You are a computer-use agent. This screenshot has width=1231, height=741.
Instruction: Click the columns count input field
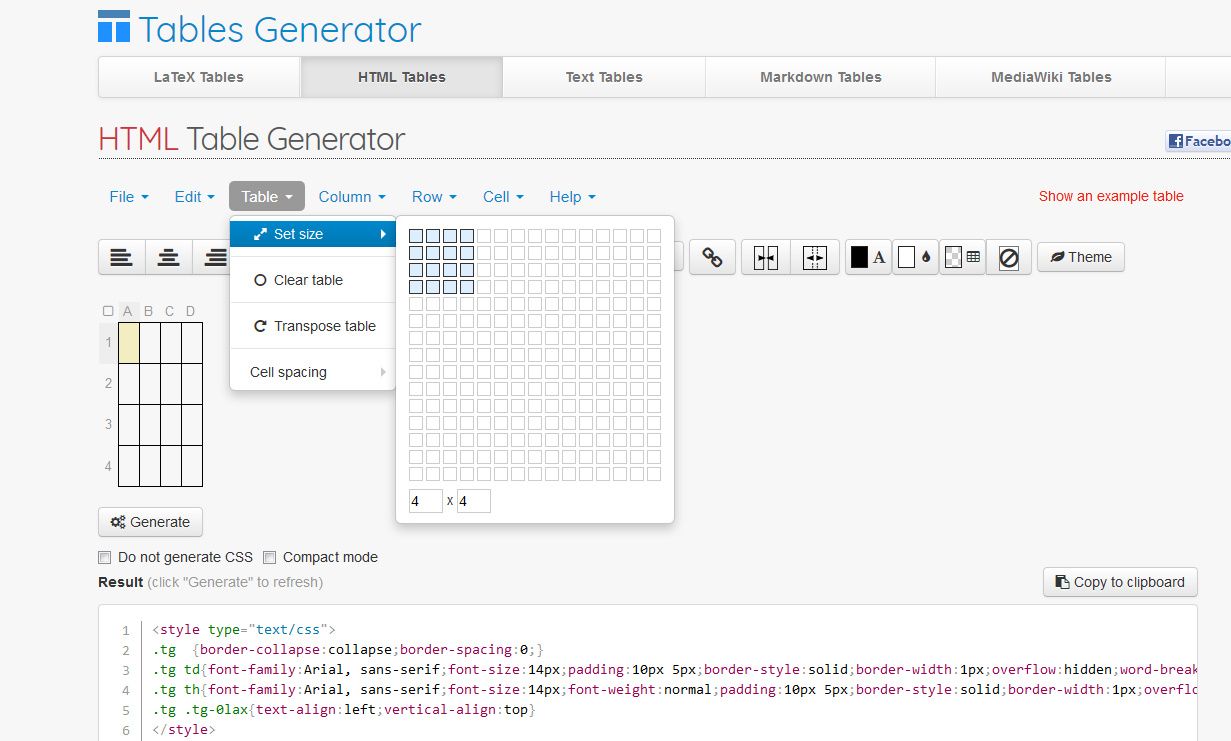(x=474, y=500)
